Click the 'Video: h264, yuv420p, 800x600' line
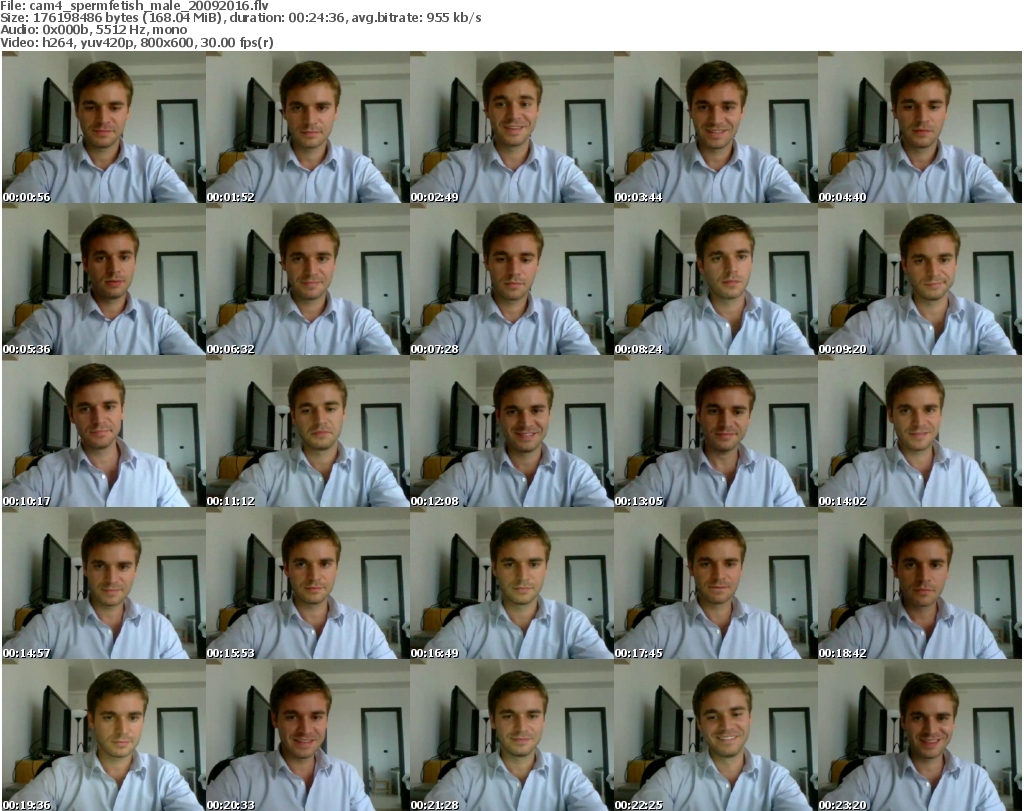 point(137,42)
